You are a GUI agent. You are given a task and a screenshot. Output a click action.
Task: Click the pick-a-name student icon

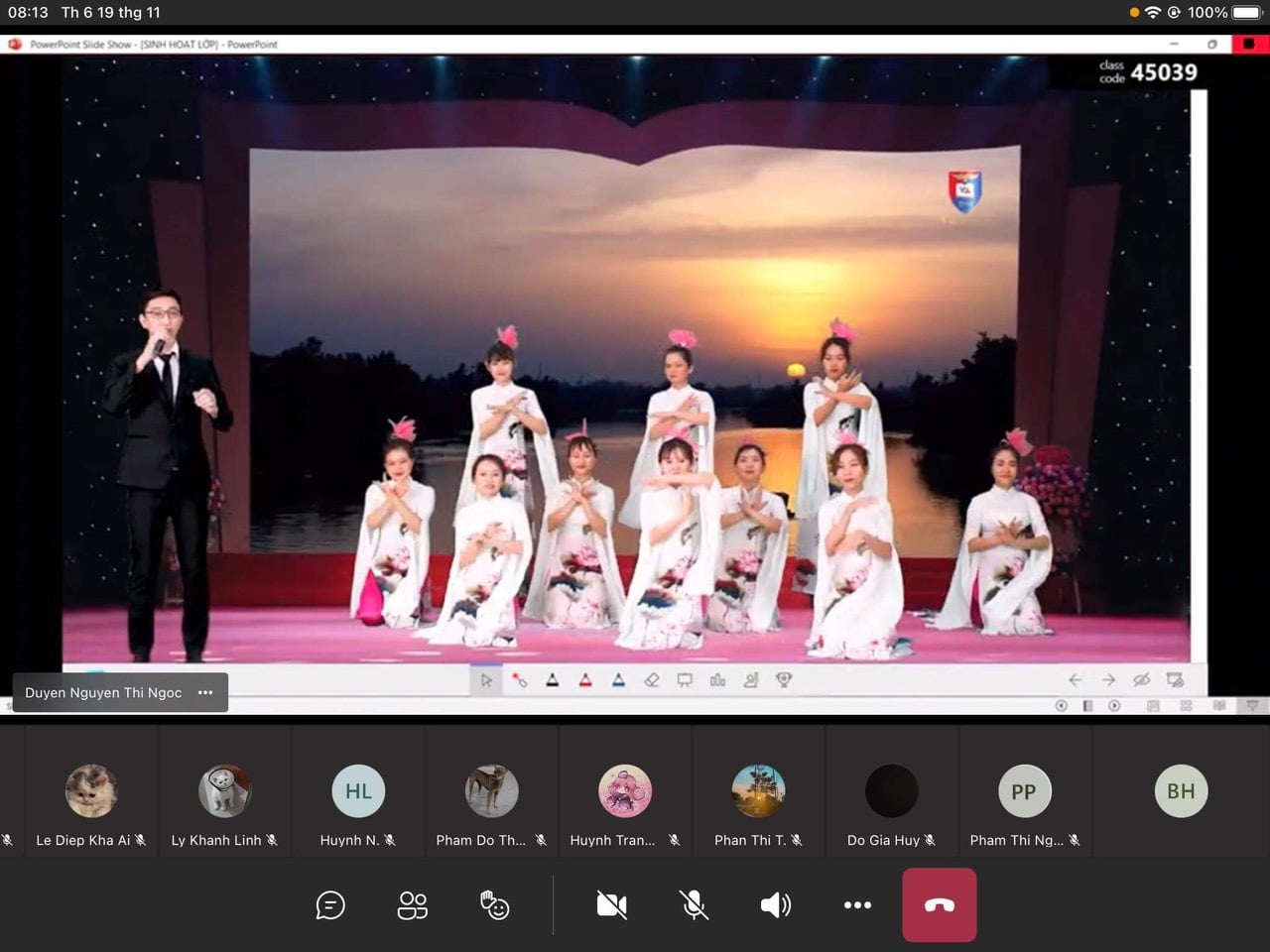(x=751, y=680)
